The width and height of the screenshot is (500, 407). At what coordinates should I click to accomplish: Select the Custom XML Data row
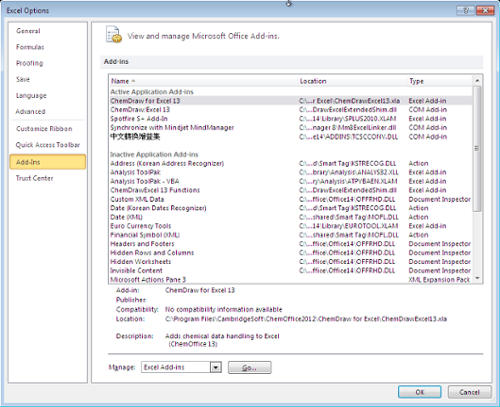pos(291,199)
